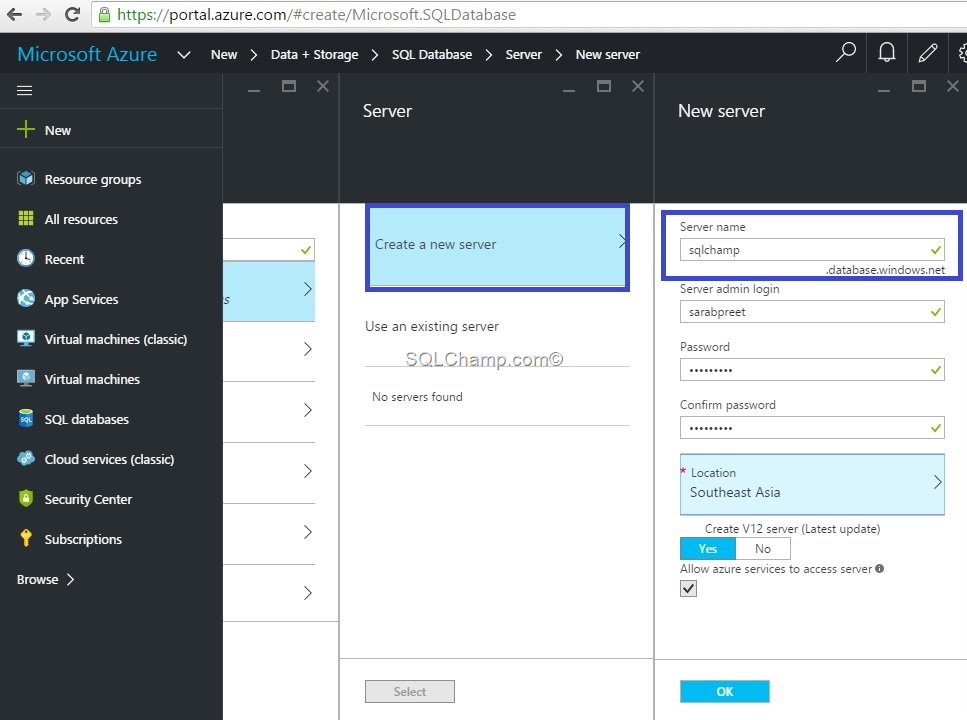Reload the page with refresh icon
Image resolution: width=967 pixels, height=720 pixels.
click(72, 14)
